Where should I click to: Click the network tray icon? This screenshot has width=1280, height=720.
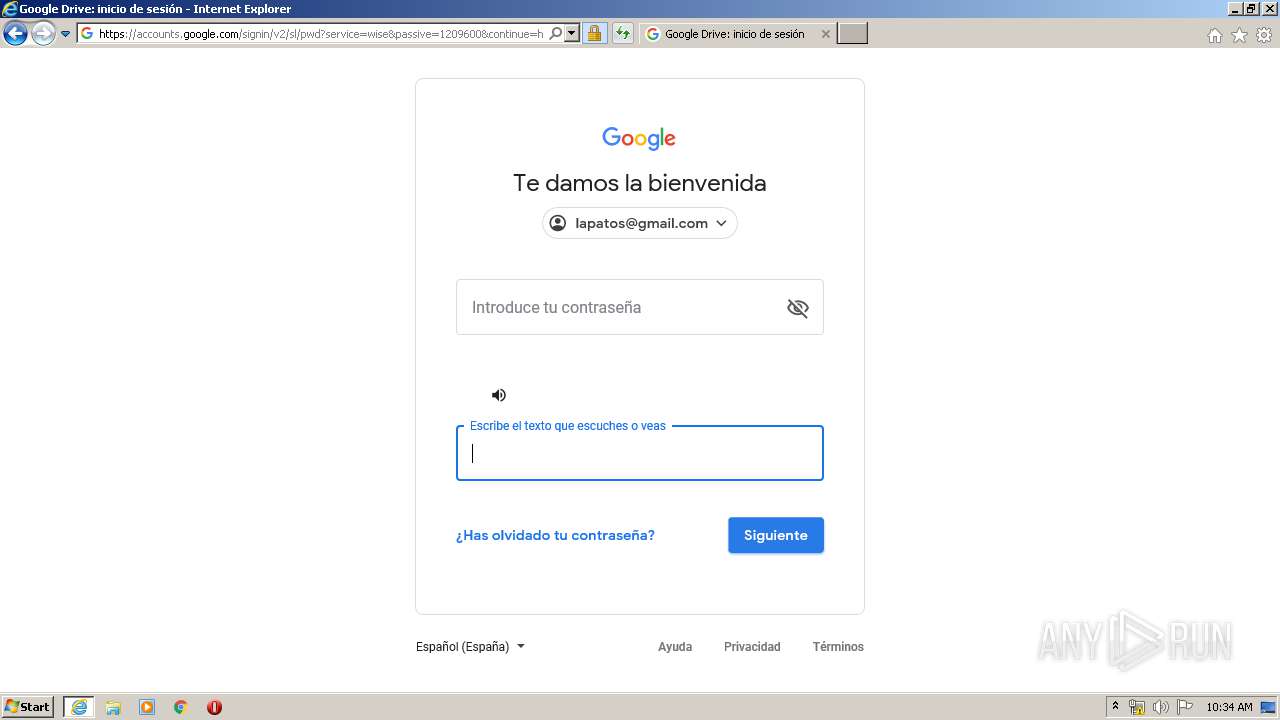click(x=1137, y=707)
